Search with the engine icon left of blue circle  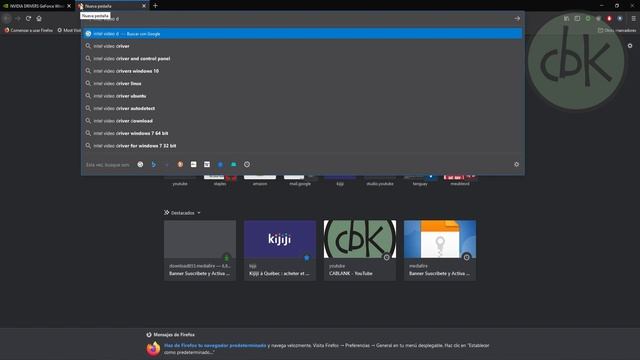pyautogui.click(x=207, y=164)
